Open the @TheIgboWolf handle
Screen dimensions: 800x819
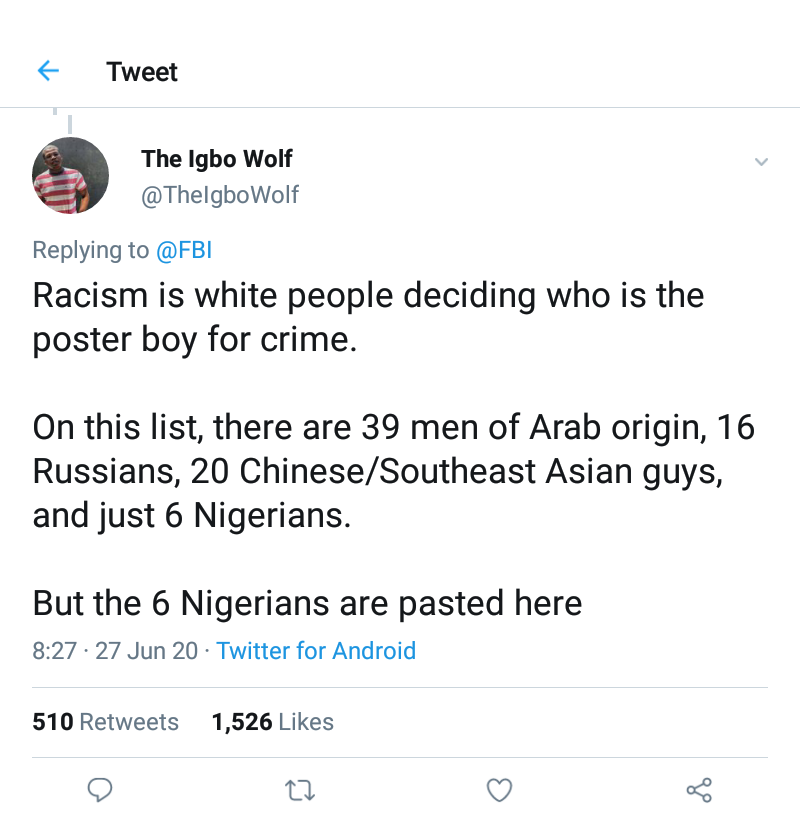[220, 194]
